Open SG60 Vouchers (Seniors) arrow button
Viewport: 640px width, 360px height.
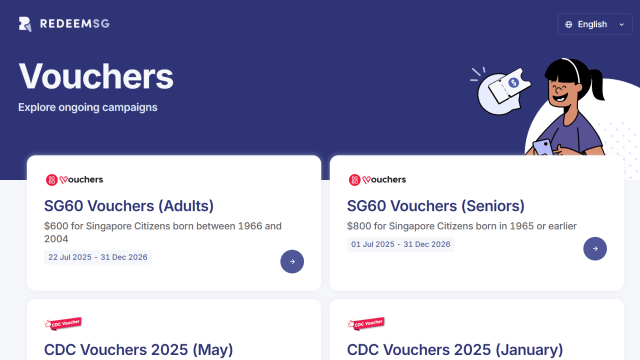(595, 249)
